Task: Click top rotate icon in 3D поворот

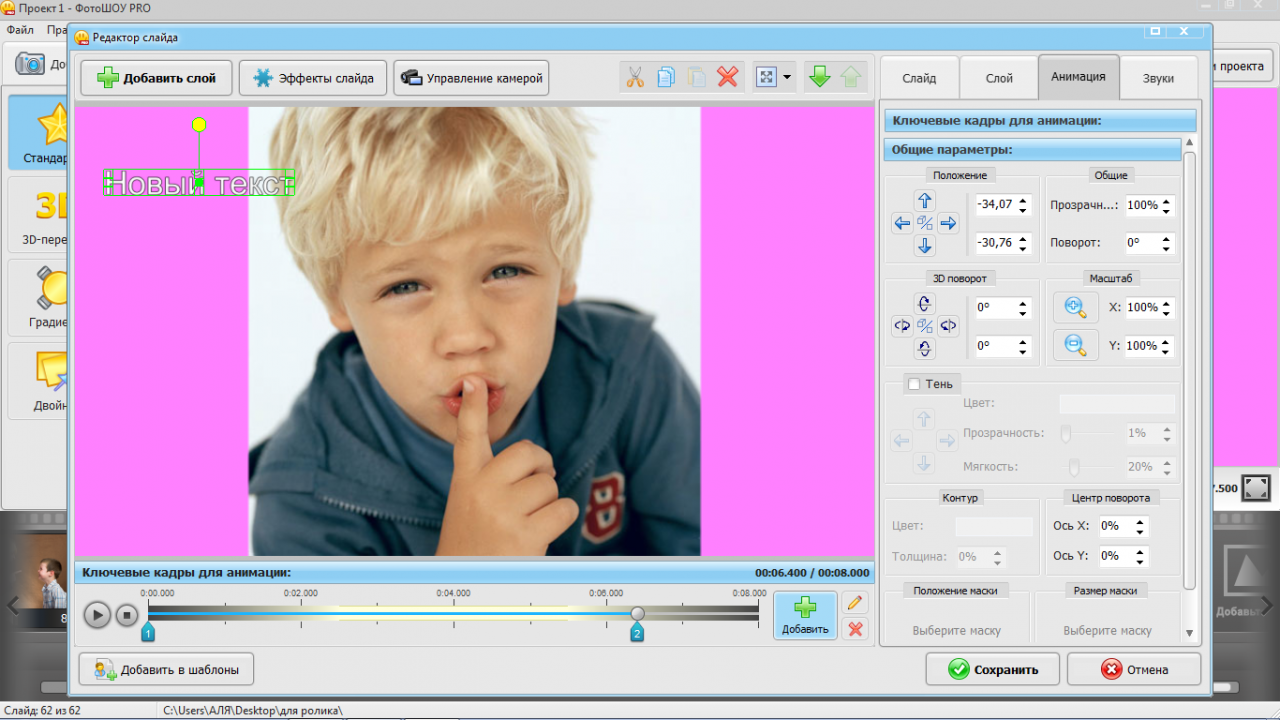Action: coord(925,303)
